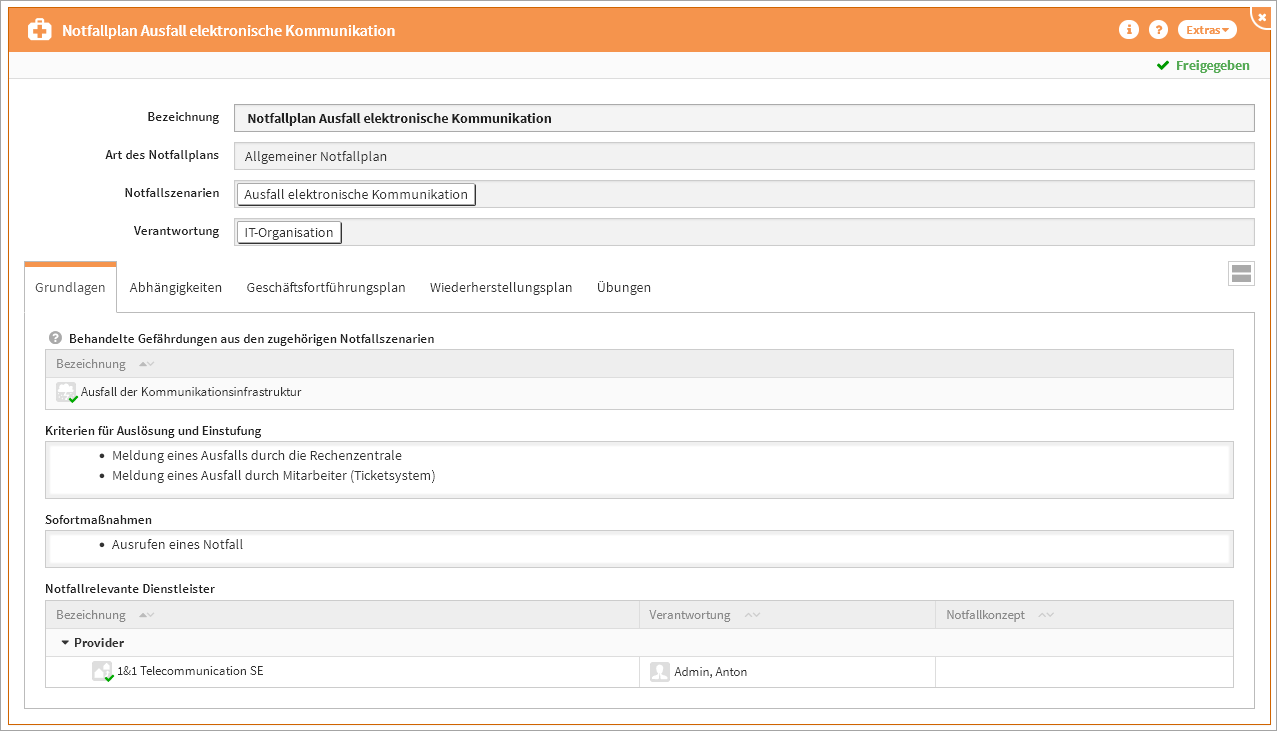Click the Ausfall elektronische Kommunikation scenario tag
Screen dimensions: 1277x731
pos(356,195)
